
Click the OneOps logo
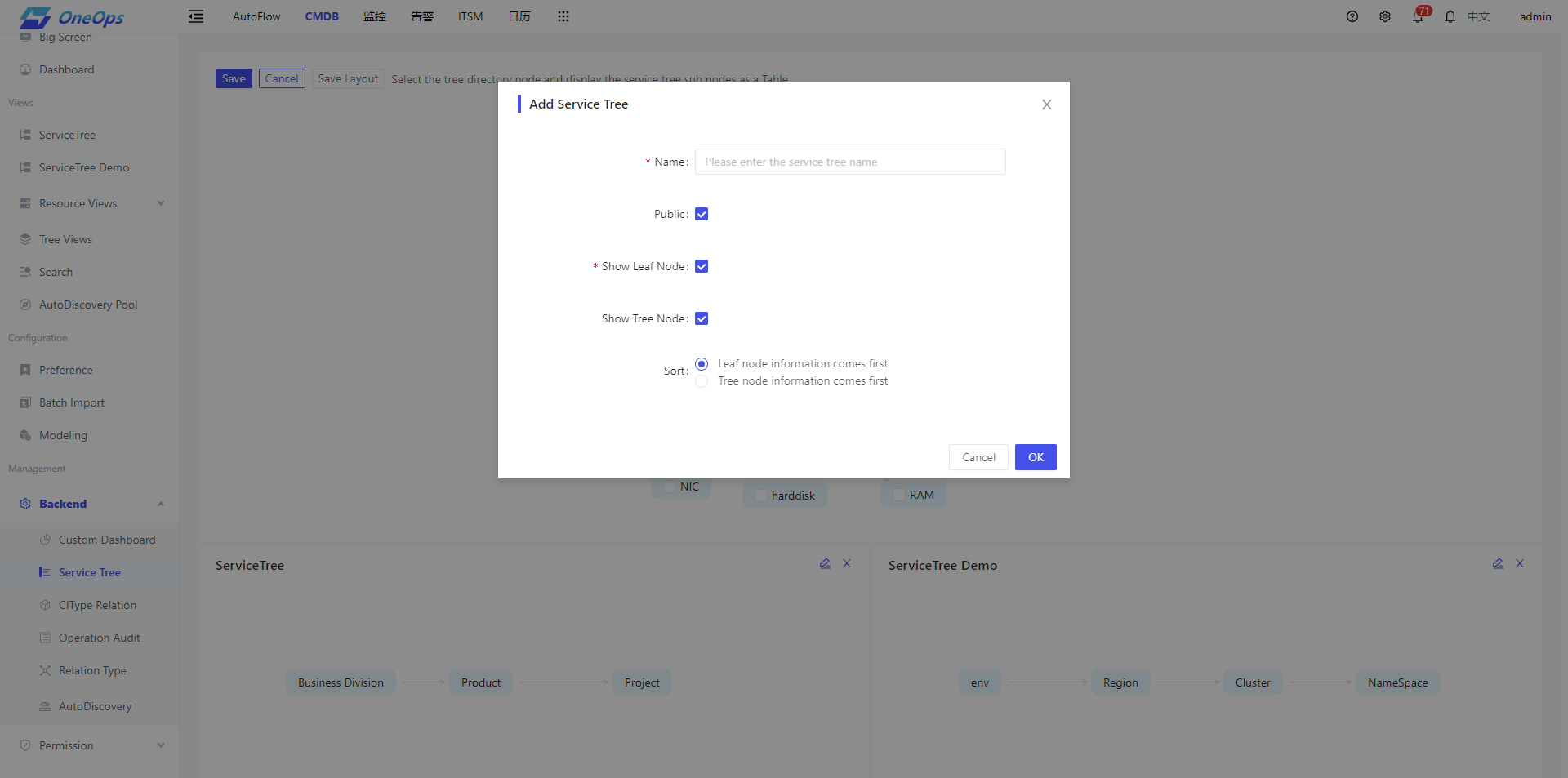(72, 17)
